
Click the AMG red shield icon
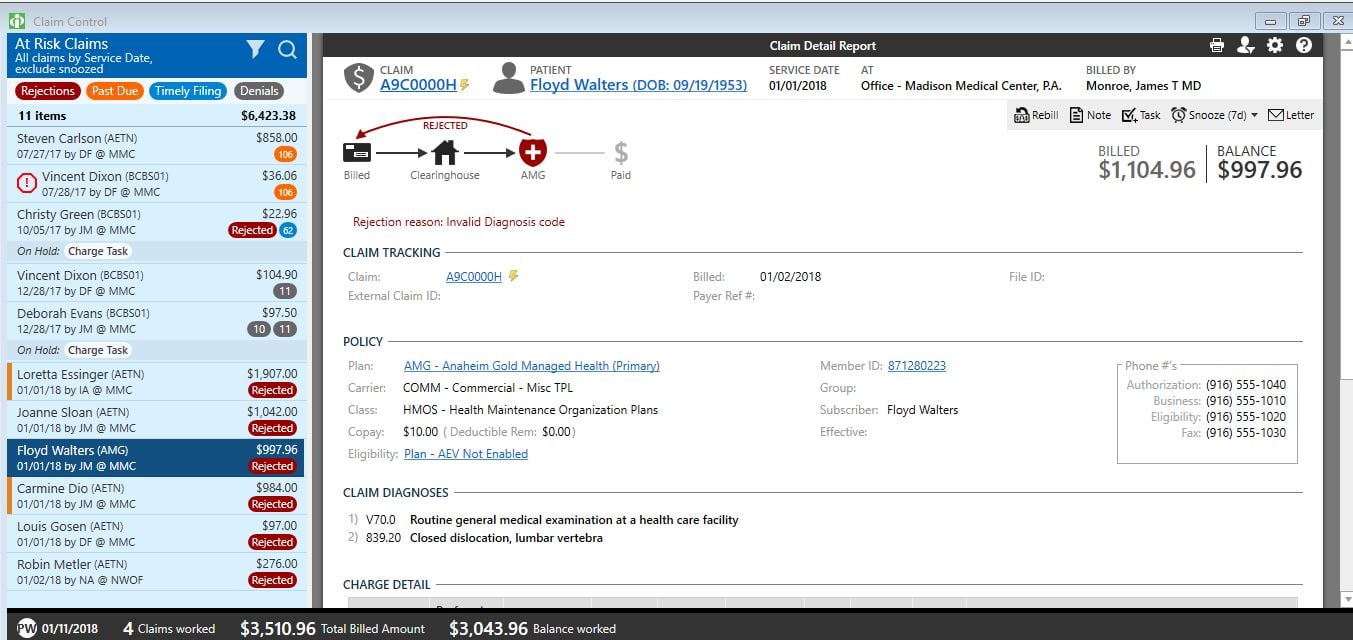(x=533, y=152)
